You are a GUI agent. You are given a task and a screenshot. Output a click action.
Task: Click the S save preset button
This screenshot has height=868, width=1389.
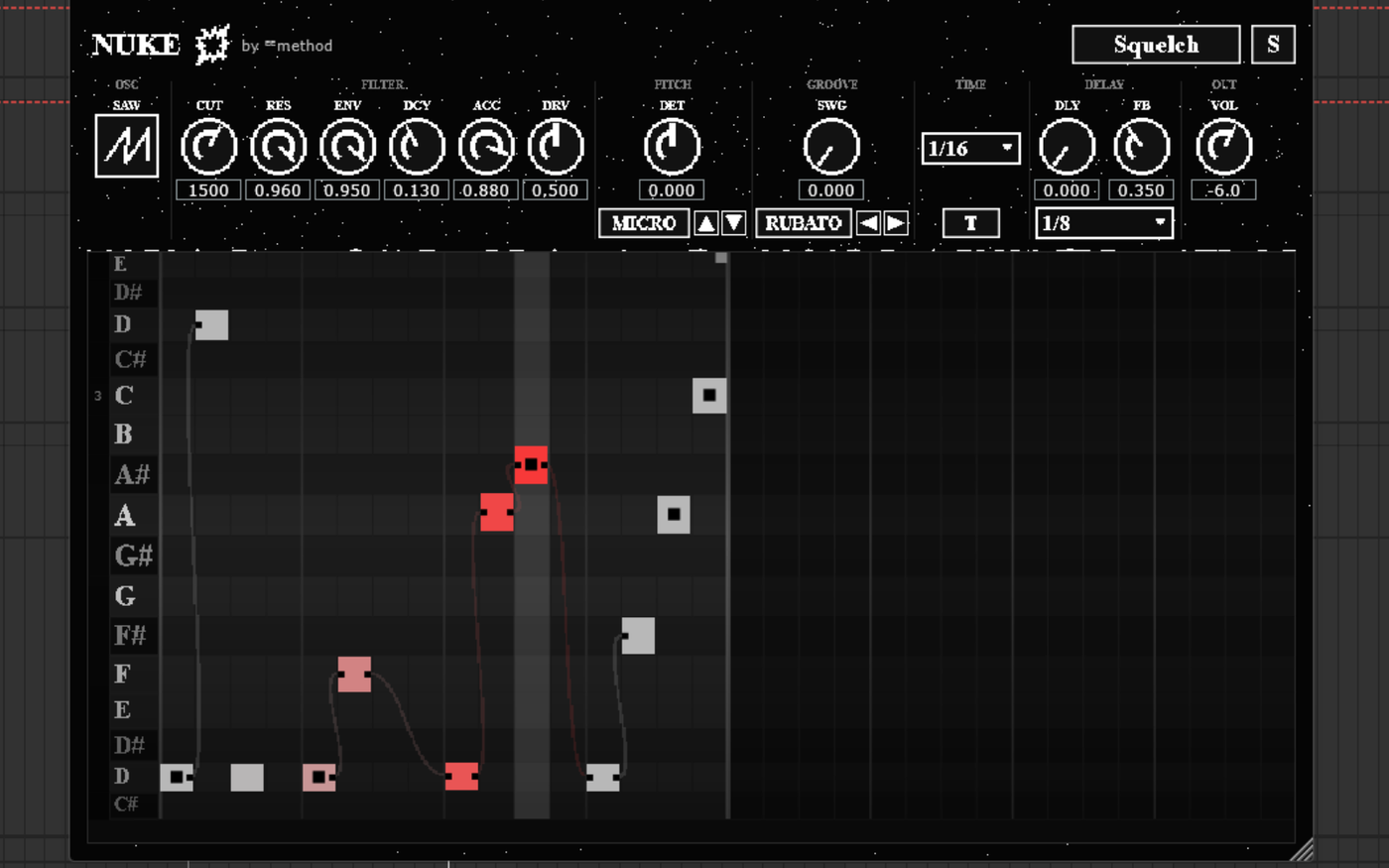click(1274, 45)
